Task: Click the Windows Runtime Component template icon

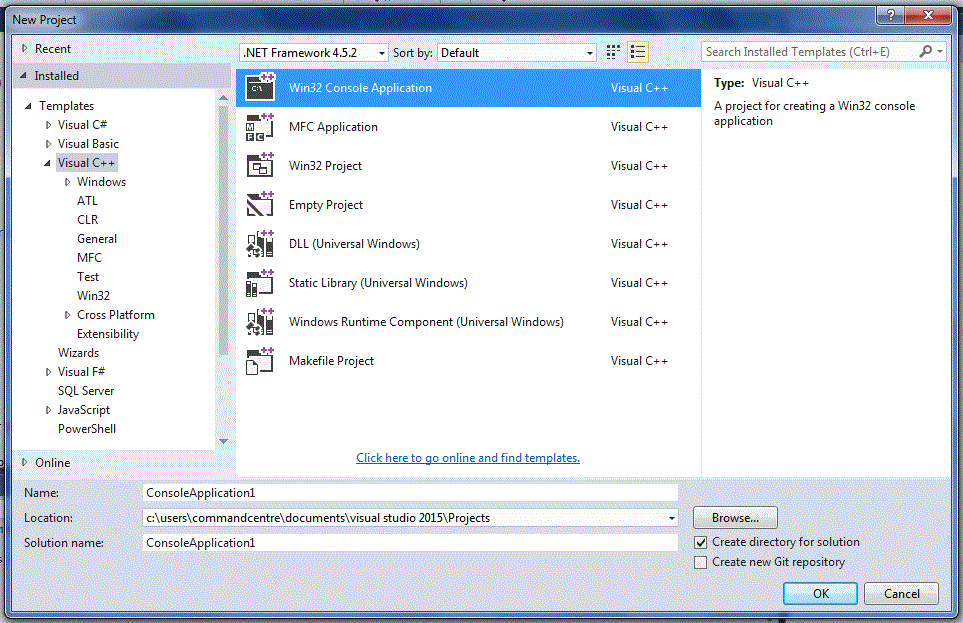Action: (259, 322)
